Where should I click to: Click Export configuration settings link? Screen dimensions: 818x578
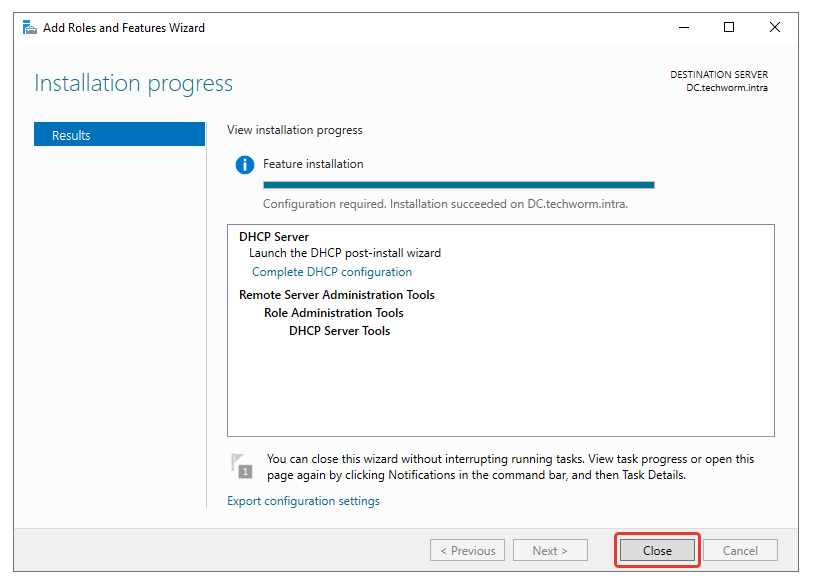click(303, 501)
